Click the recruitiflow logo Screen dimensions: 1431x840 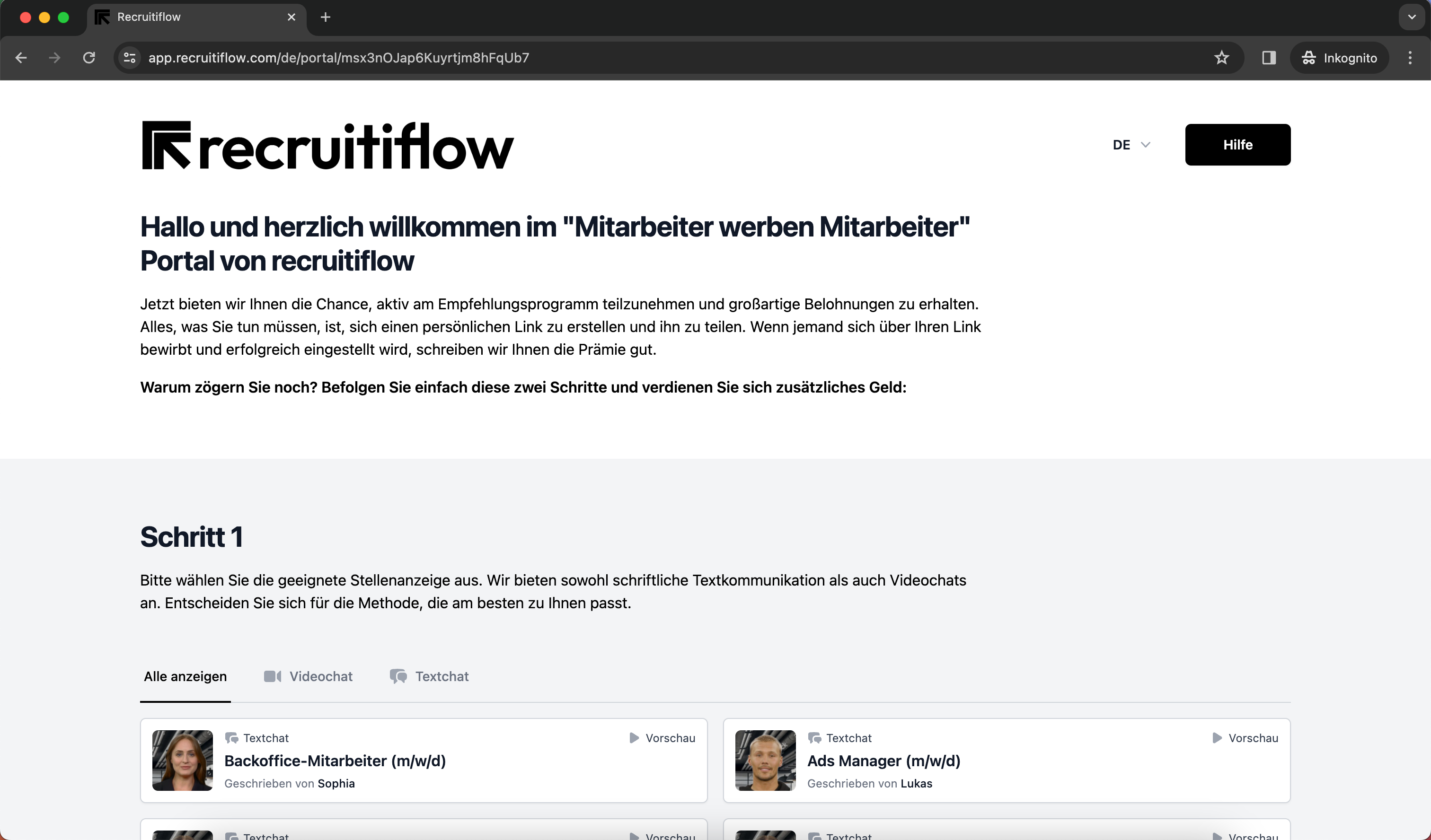click(x=327, y=145)
